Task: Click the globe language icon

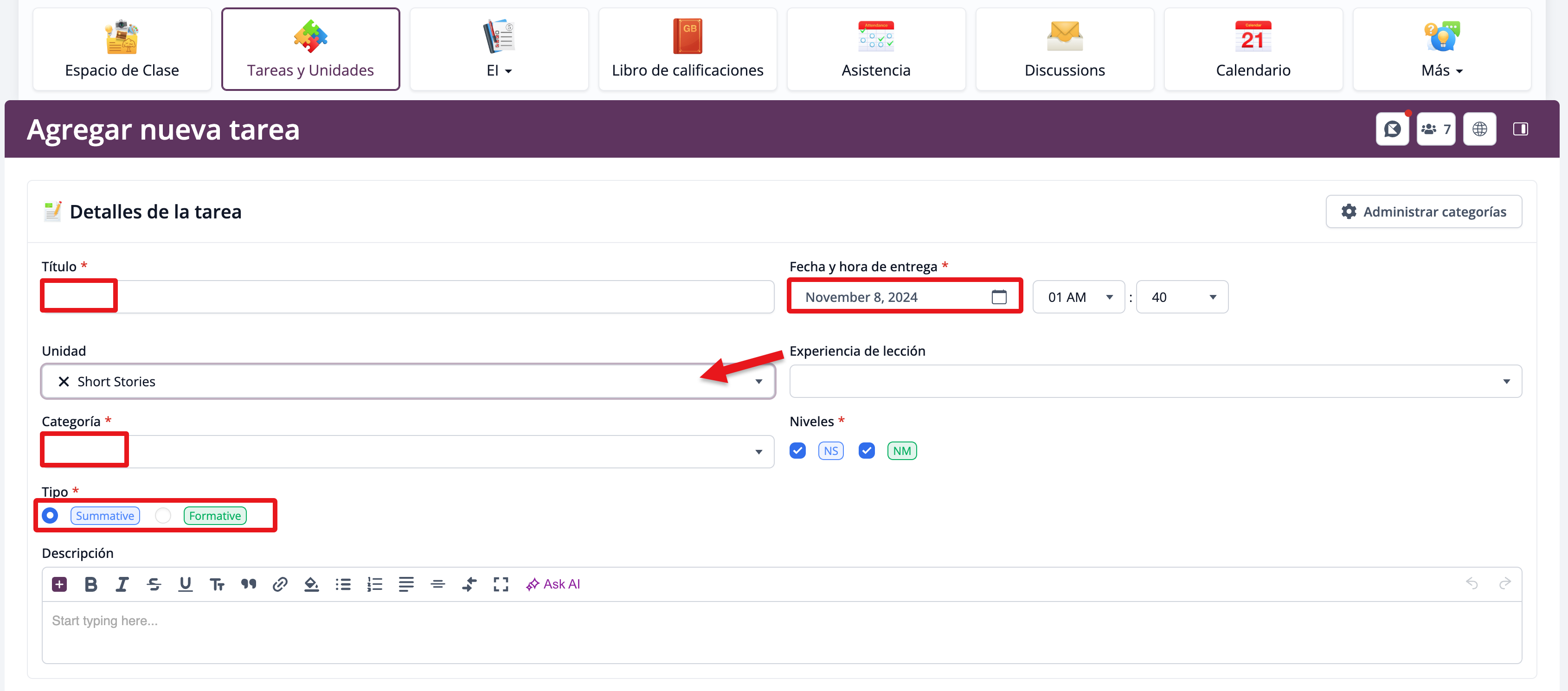Action: 1479,129
